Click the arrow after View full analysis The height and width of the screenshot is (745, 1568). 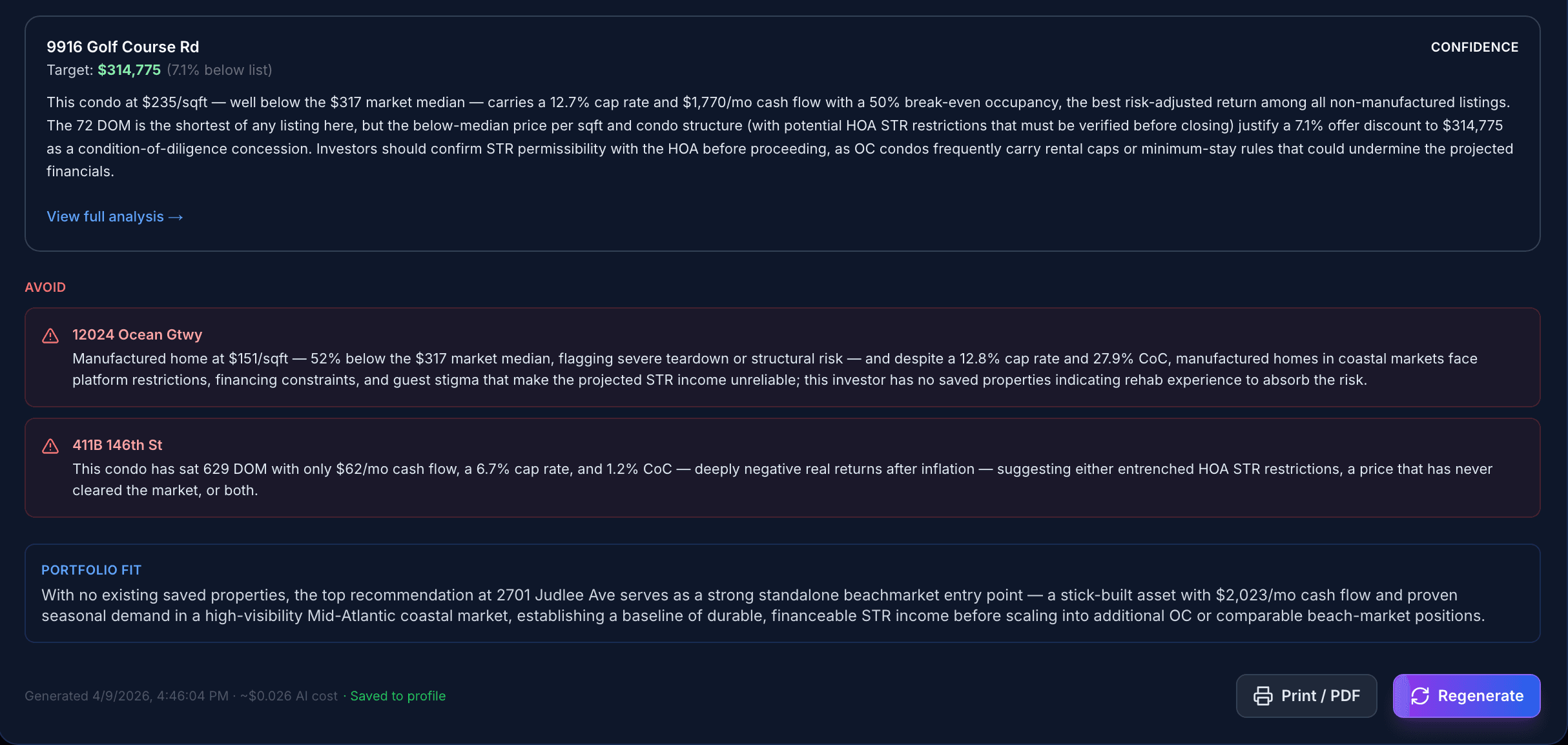176,218
